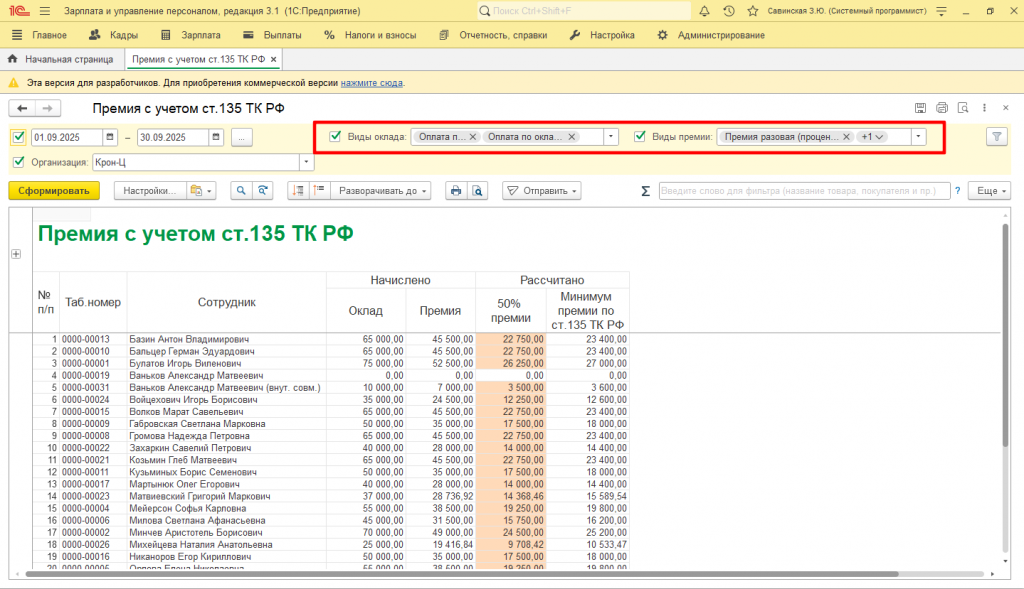This screenshot has height=589, width=1024.
Task: Open the Разворачивать до dropdown
Action: click(x=383, y=190)
